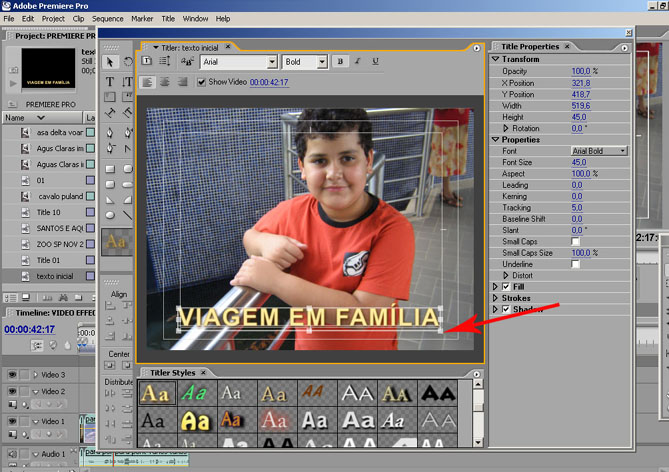Select the horizontal Type tool
The height and width of the screenshot is (472, 669).
pos(110,81)
